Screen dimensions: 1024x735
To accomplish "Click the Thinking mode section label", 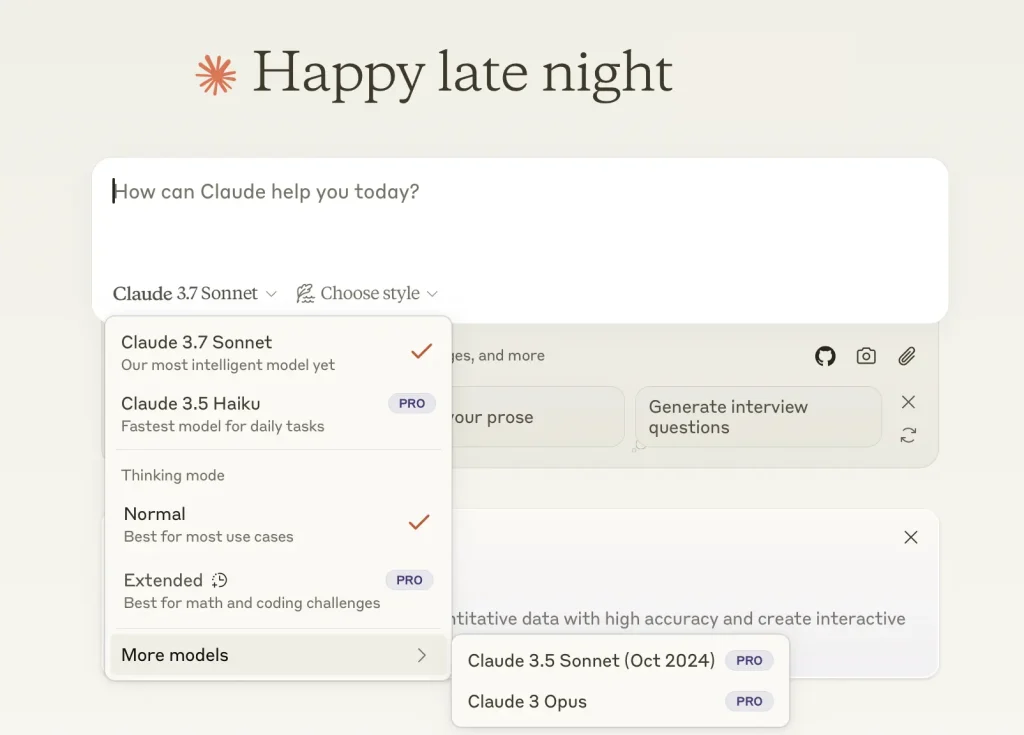I will (x=173, y=475).
